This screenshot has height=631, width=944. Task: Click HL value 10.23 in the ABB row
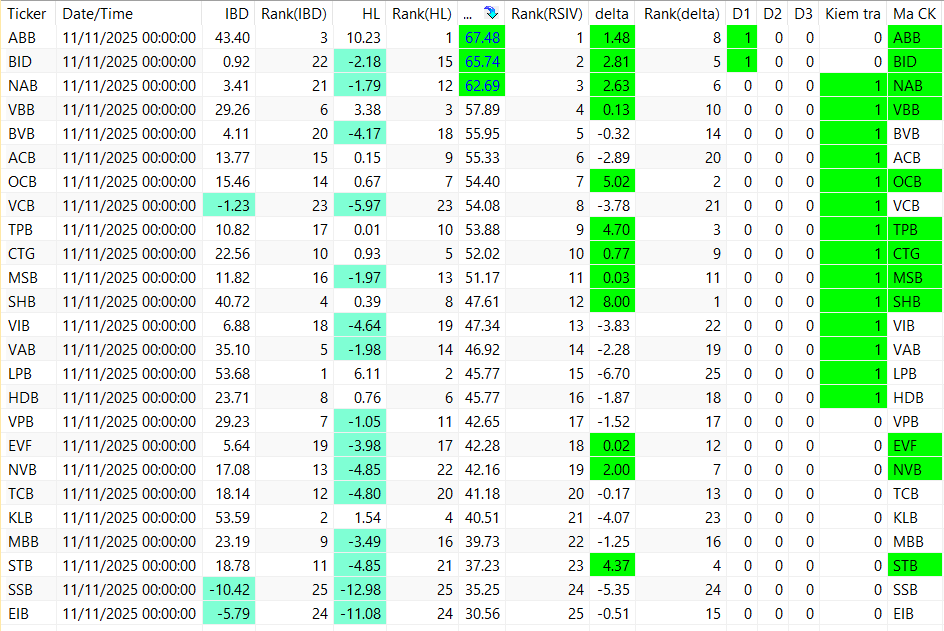(364, 37)
